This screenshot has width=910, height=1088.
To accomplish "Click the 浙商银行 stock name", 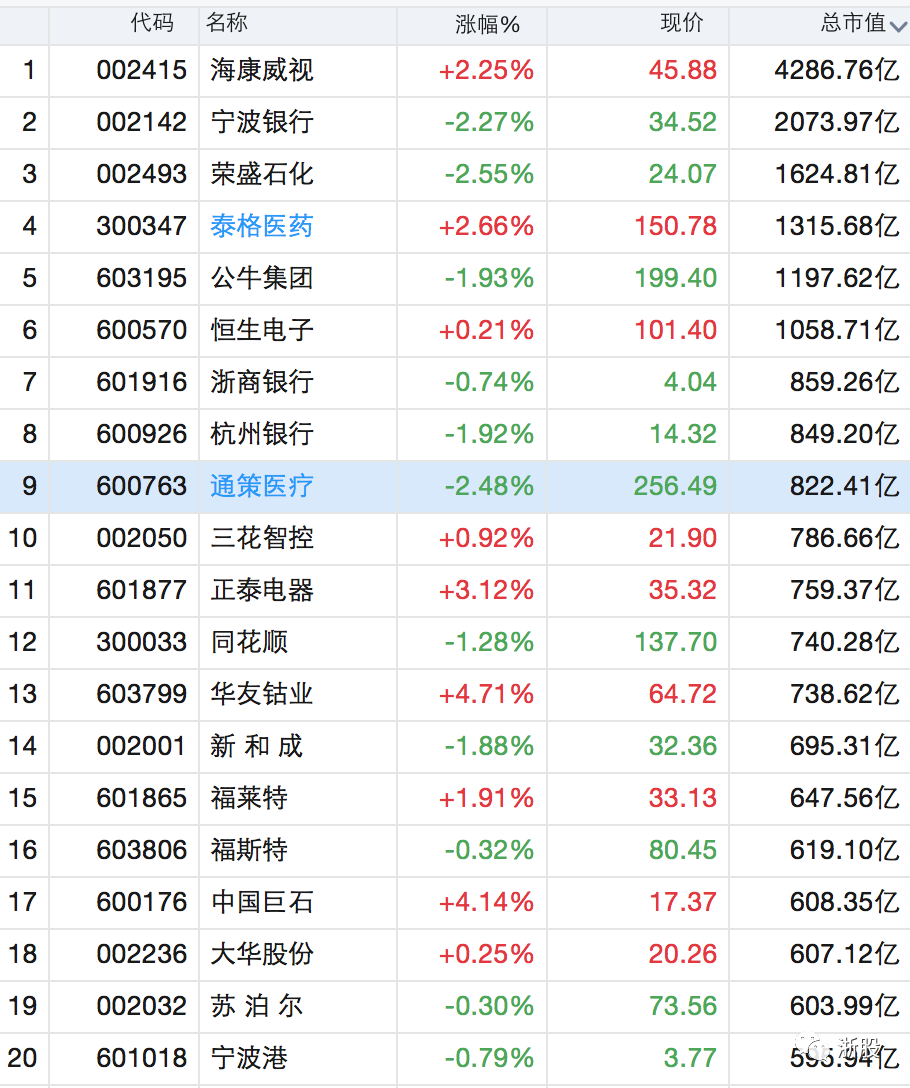I will [262, 382].
